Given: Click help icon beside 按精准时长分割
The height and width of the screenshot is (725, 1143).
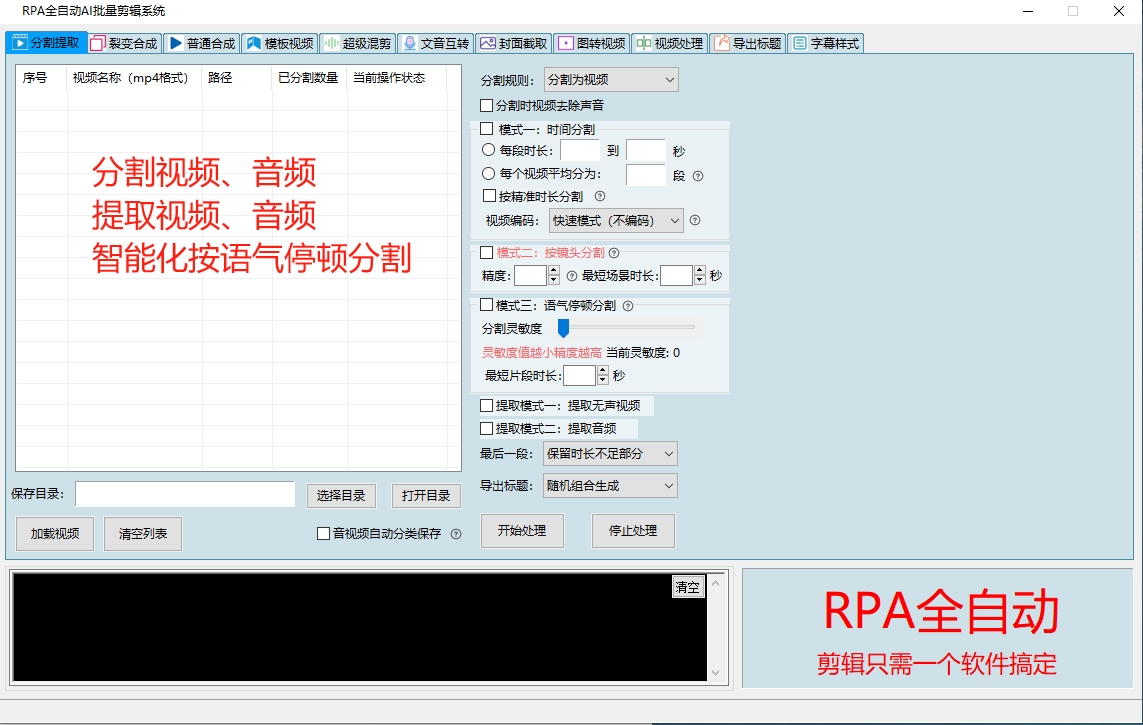Looking at the screenshot, I should (600, 197).
